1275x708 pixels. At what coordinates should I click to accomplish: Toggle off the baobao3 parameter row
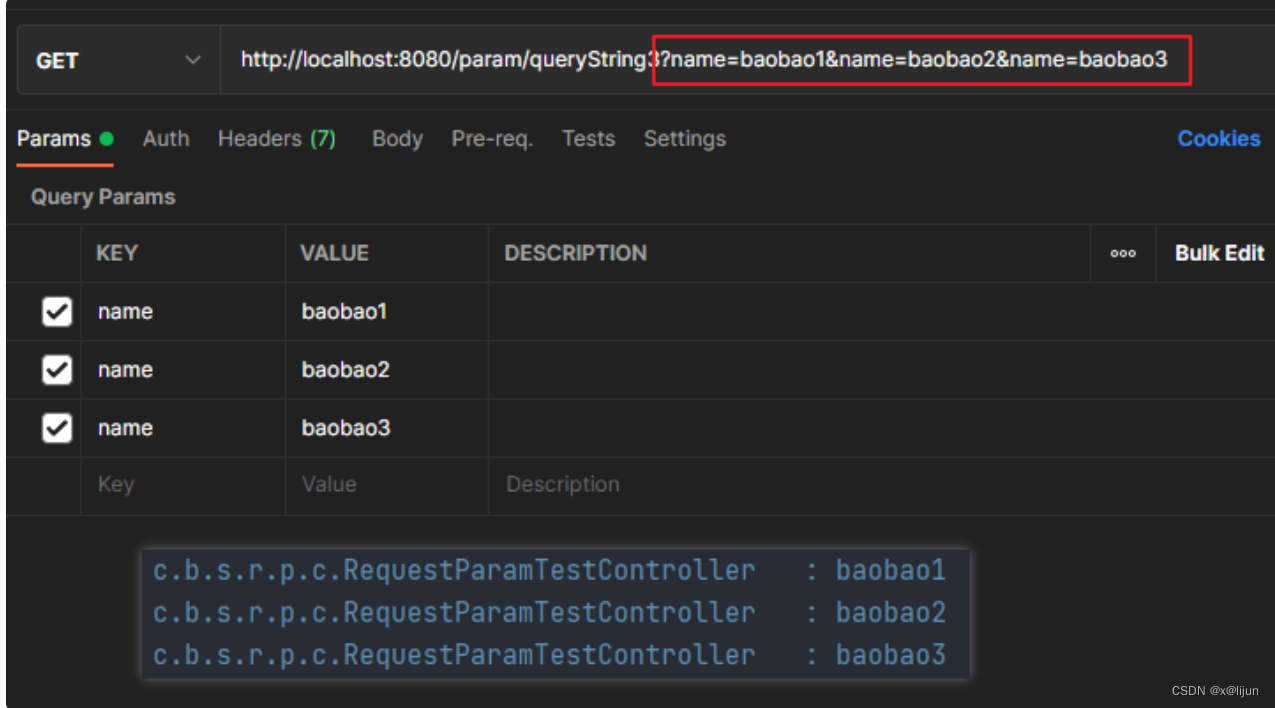(x=56, y=427)
